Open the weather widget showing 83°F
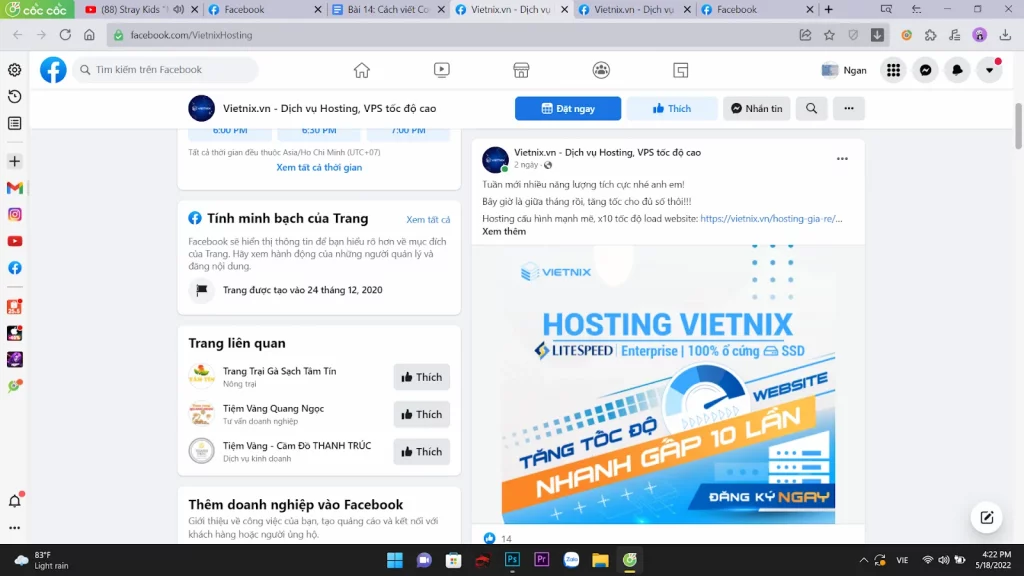Image resolution: width=1024 pixels, height=576 pixels. pos(42,560)
